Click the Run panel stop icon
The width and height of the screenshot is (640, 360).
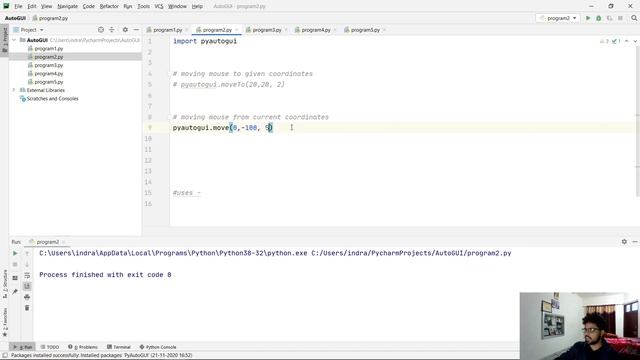(x=15, y=264)
